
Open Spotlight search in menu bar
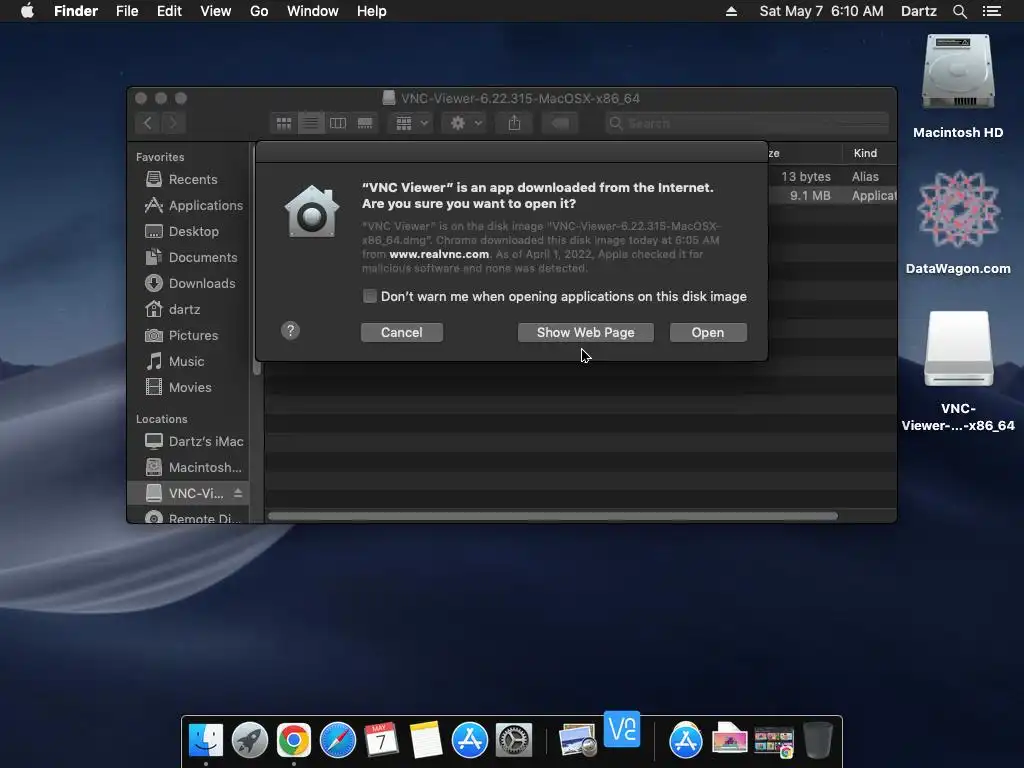(x=959, y=11)
